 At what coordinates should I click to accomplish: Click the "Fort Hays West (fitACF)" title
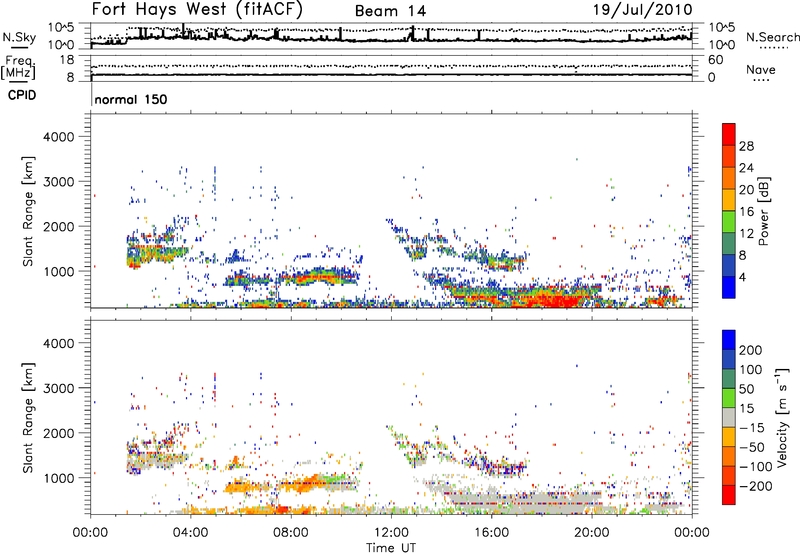pos(197,9)
